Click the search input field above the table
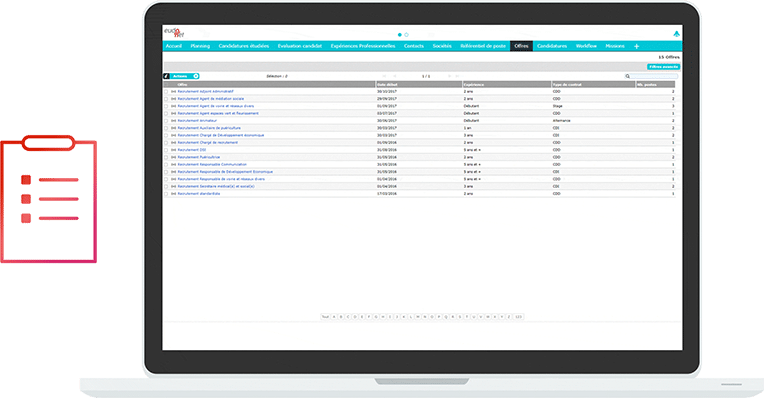The width and height of the screenshot is (764, 398). tap(654, 76)
